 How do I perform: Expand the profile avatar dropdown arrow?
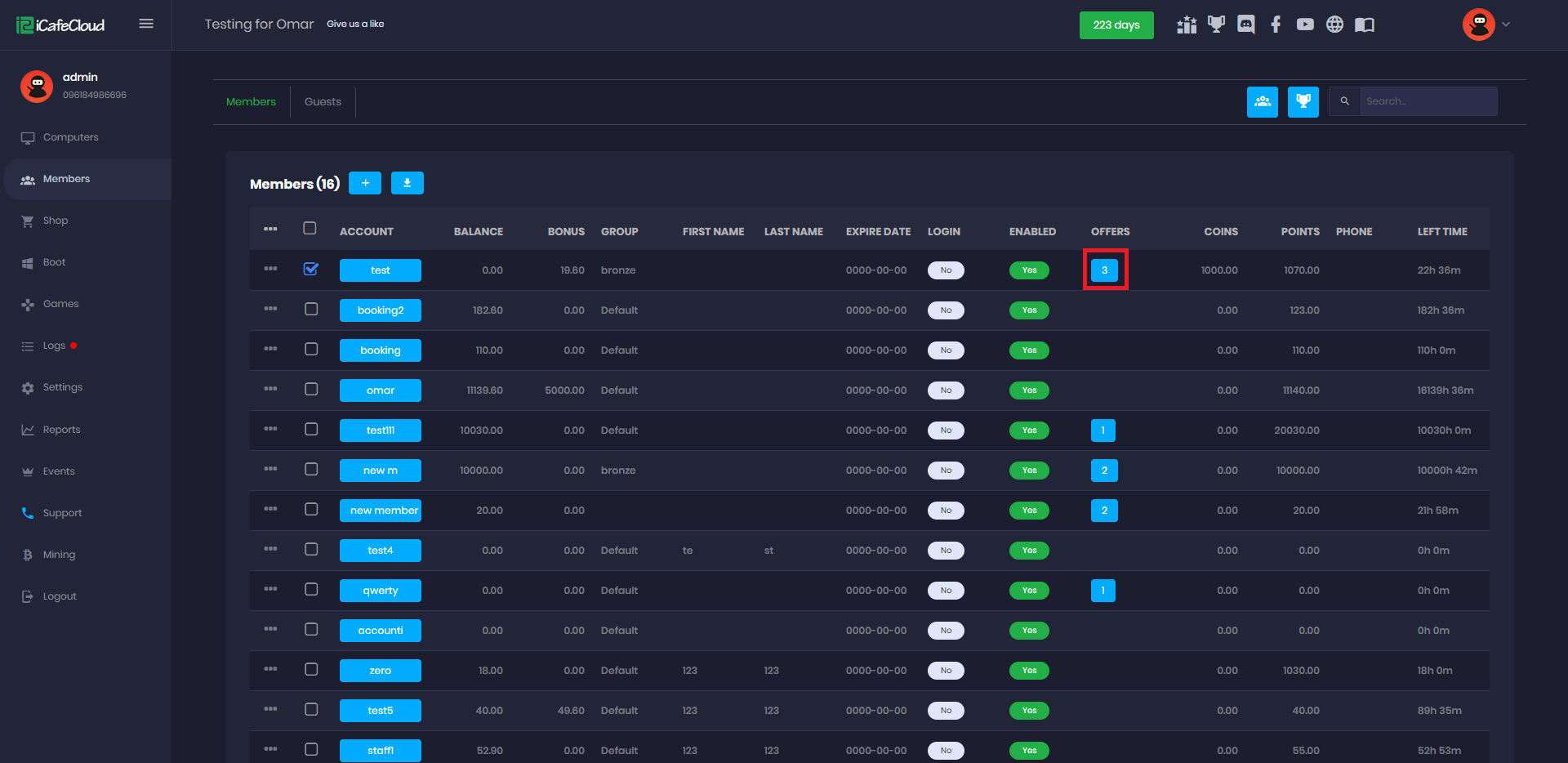point(1506,25)
